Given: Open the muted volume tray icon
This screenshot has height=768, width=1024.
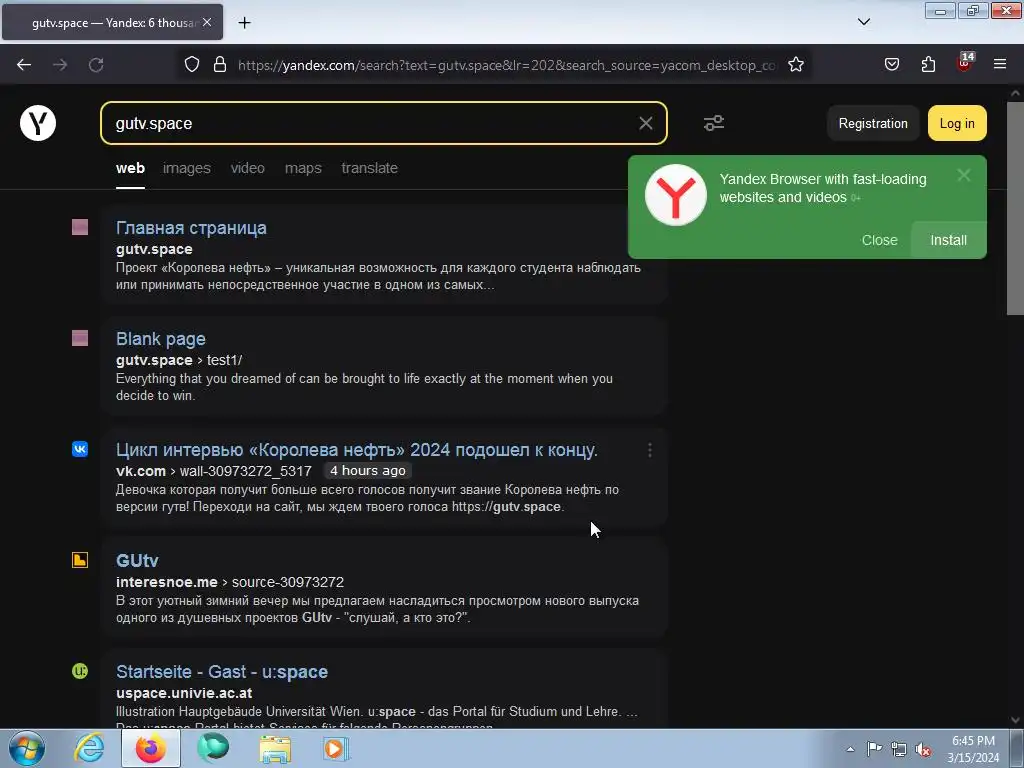Looking at the screenshot, I should pyautogui.click(x=923, y=749).
